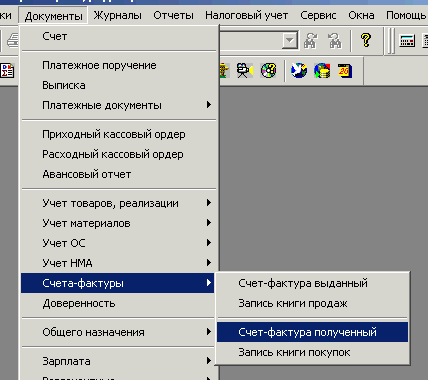Choose Авансовый отчет menu item

(x=118, y=174)
